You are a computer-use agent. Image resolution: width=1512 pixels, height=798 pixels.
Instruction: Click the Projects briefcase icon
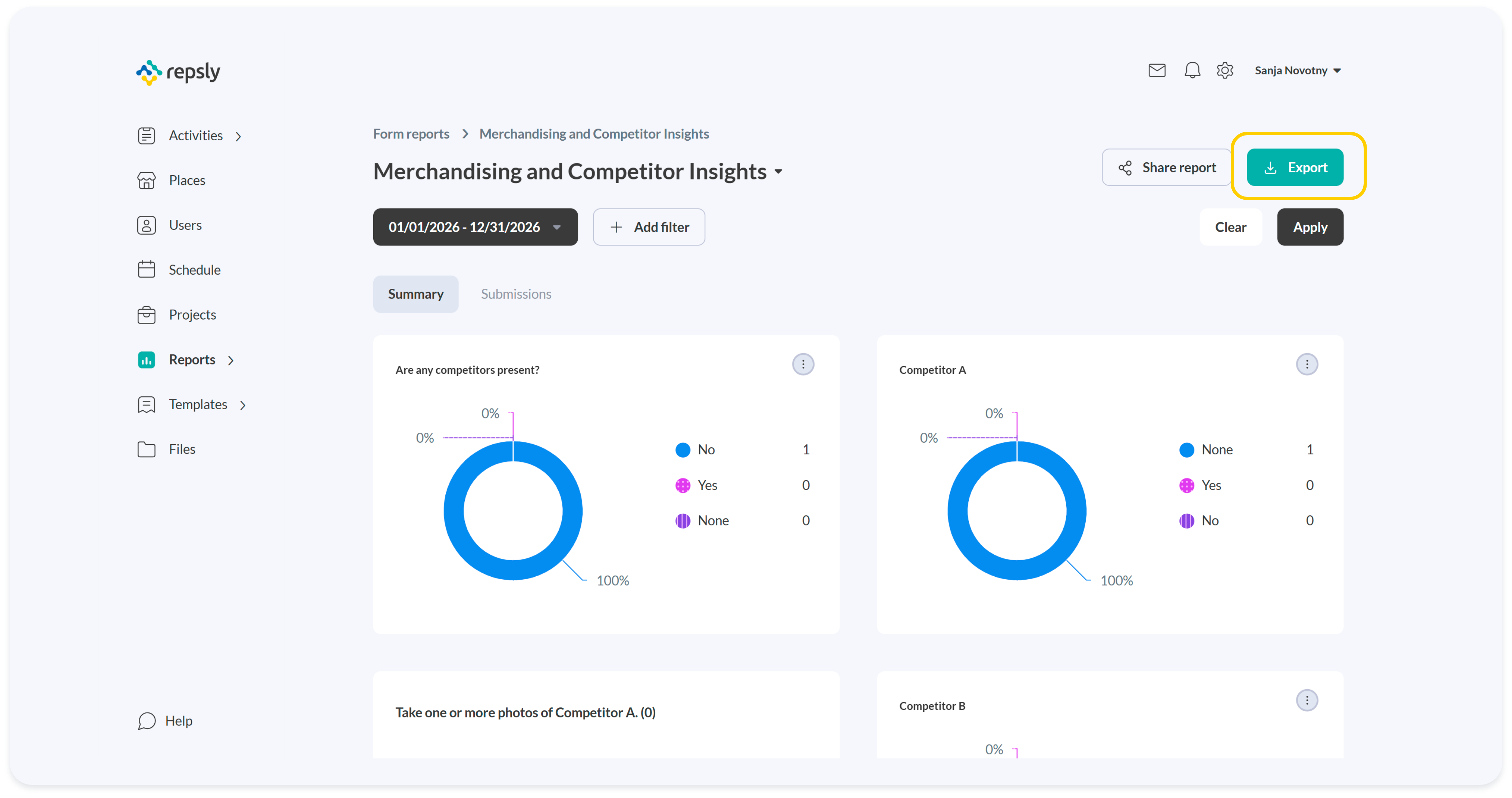[146, 315]
